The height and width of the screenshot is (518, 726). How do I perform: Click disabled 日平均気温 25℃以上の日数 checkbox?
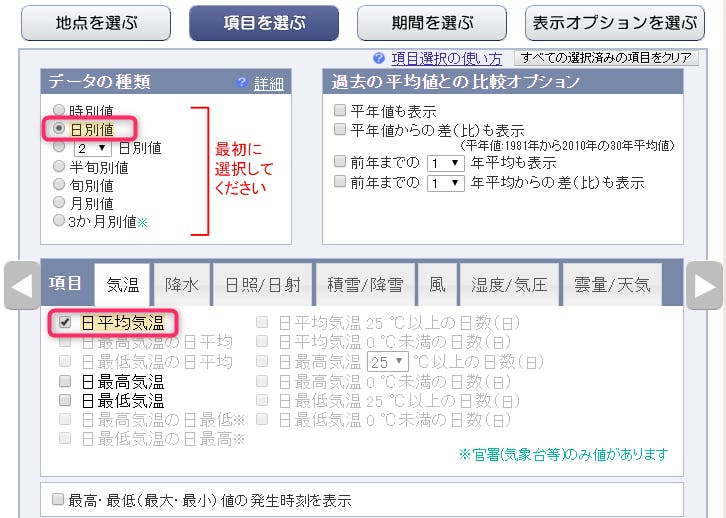point(262,322)
